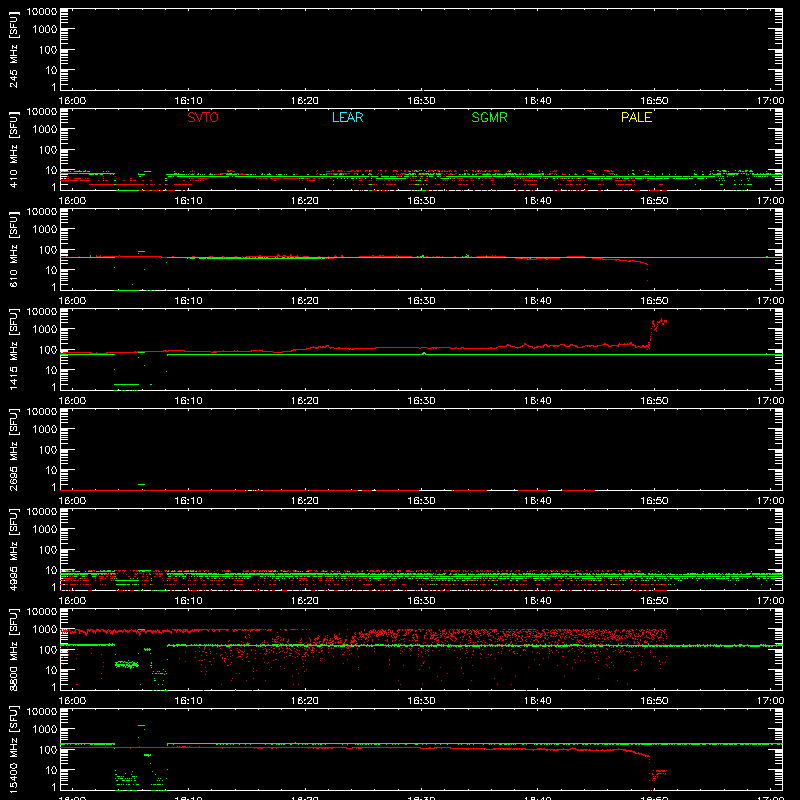800x800 pixels.
Task: Click 16:10 tick label of 410 MHz panel
Action: tap(188, 201)
